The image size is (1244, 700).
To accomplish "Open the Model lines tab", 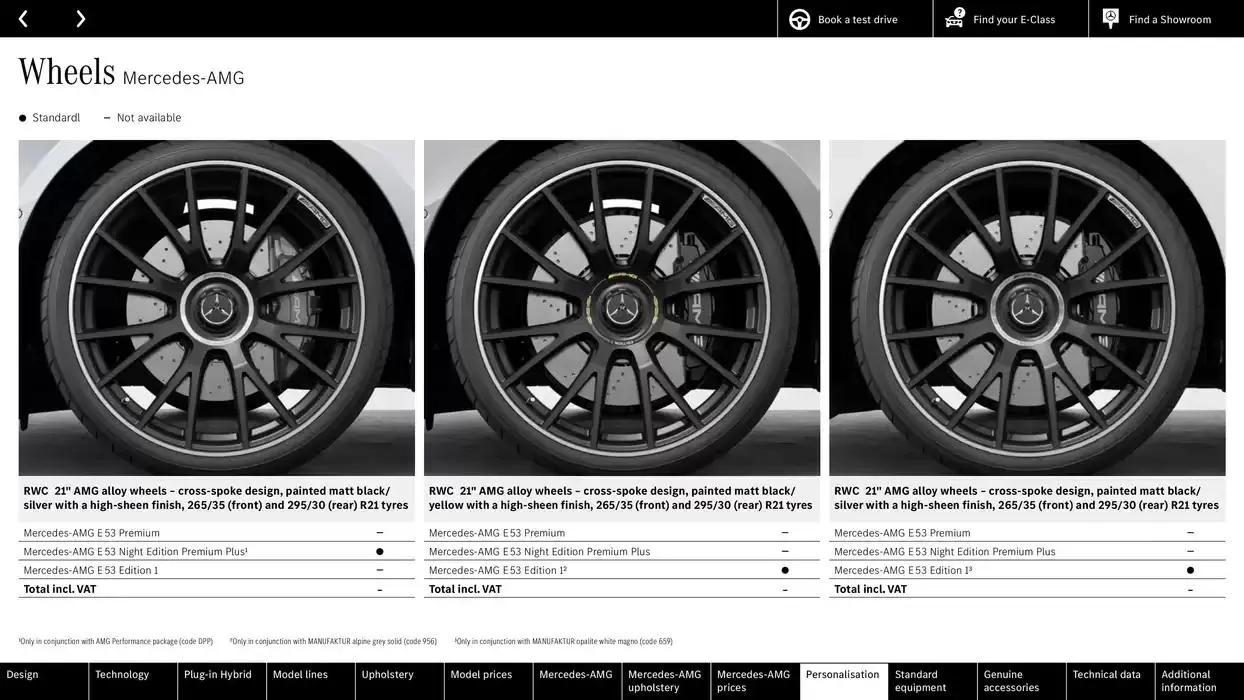I will 311,681.
